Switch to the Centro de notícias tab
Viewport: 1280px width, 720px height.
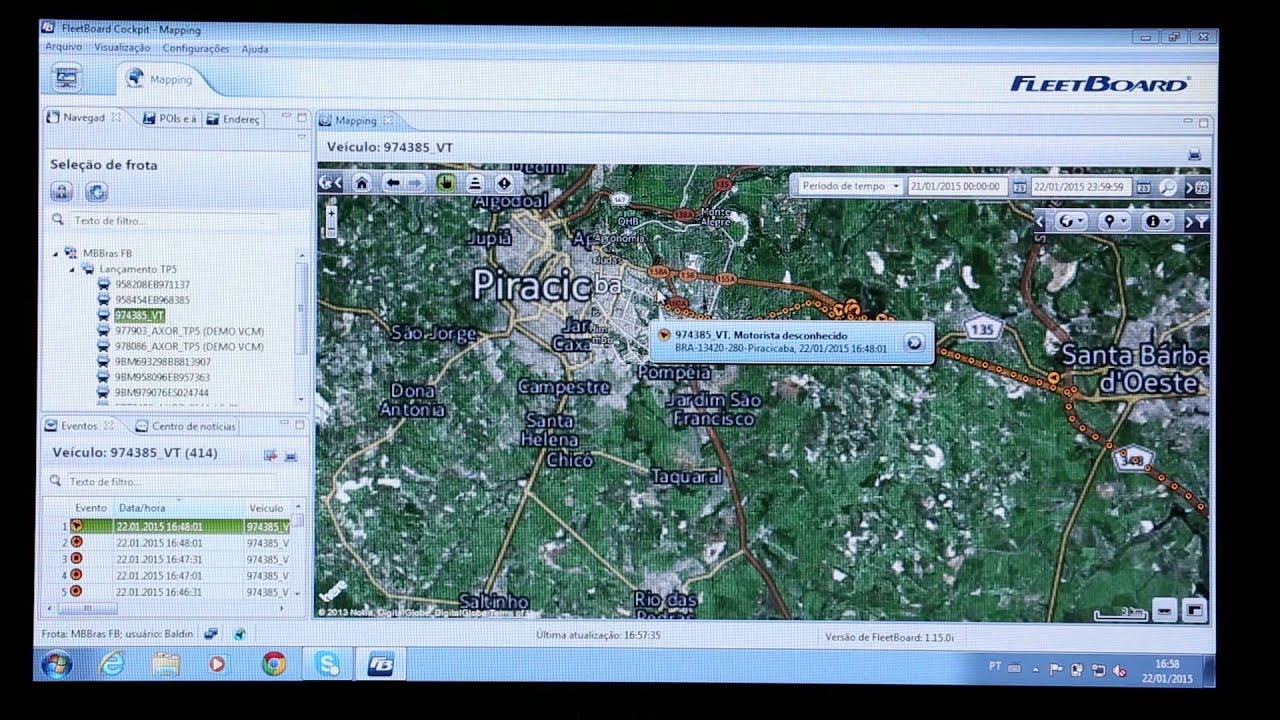point(186,426)
